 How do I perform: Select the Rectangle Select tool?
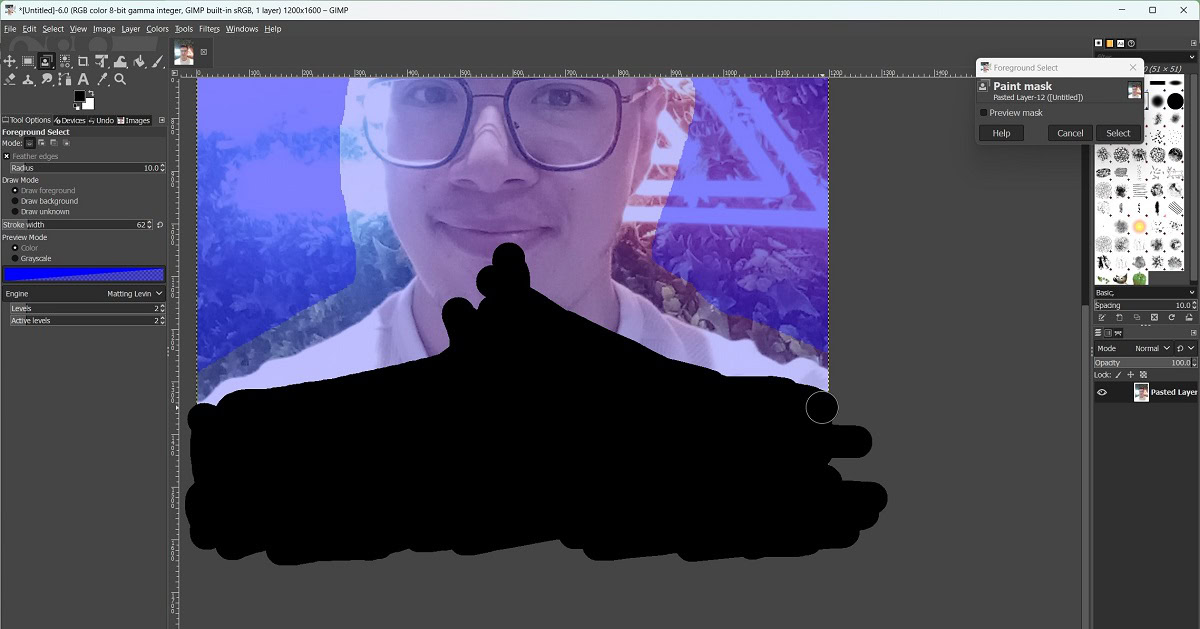pos(28,61)
